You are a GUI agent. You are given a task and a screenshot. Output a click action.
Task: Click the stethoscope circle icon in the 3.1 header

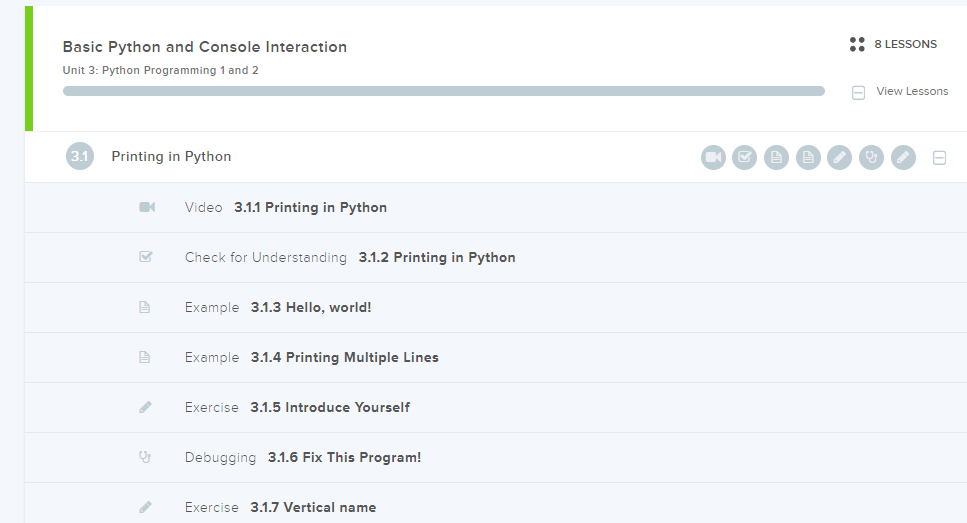(871, 157)
